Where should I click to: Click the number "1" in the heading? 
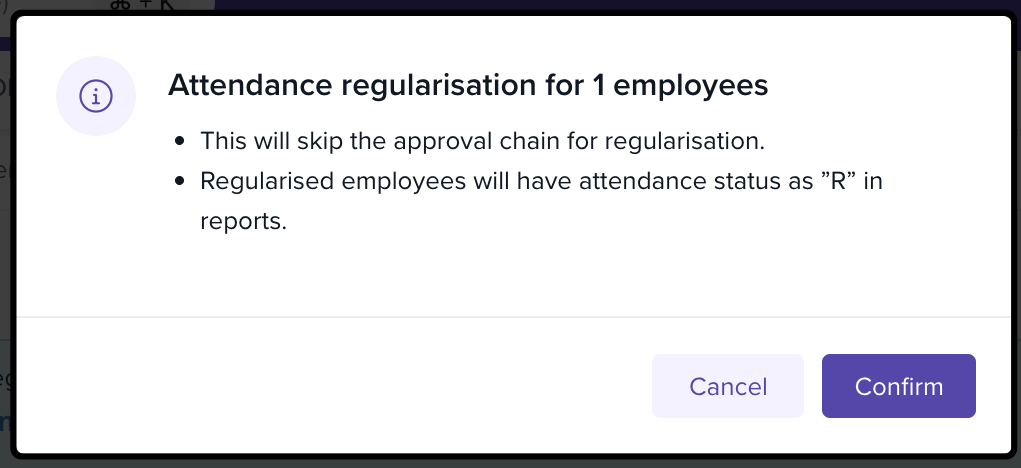coord(597,86)
